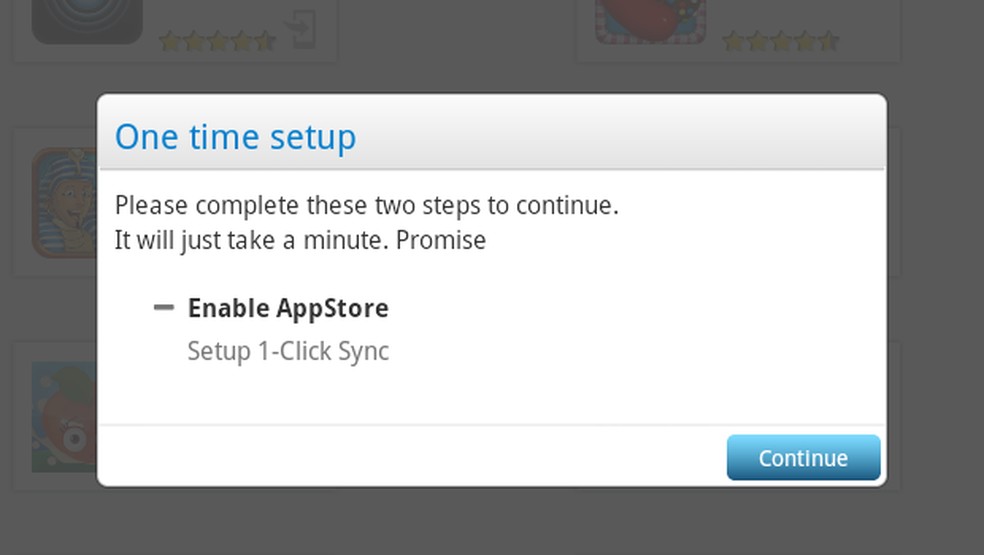Screen dimensions: 984x555
Task: Click the fruit game's star rating
Action: (x=780, y=41)
